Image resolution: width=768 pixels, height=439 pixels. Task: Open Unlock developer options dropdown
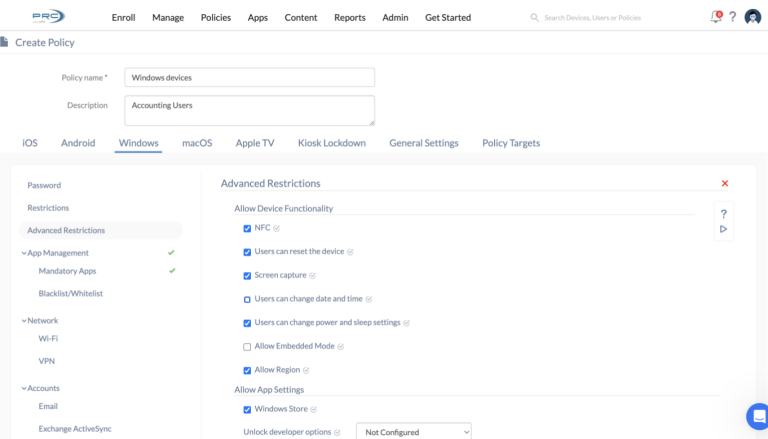[x=414, y=432]
